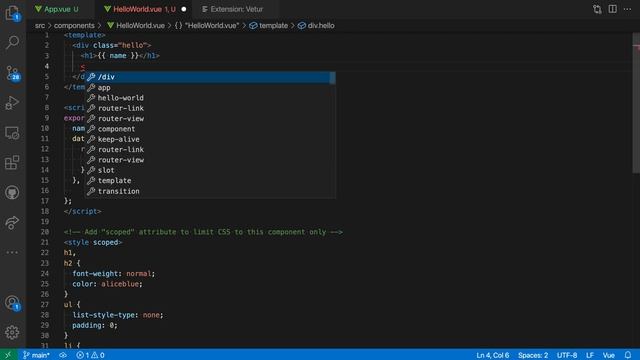Open Source Control with 28 changes
This screenshot has height=360, width=640.
click(12, 73)
